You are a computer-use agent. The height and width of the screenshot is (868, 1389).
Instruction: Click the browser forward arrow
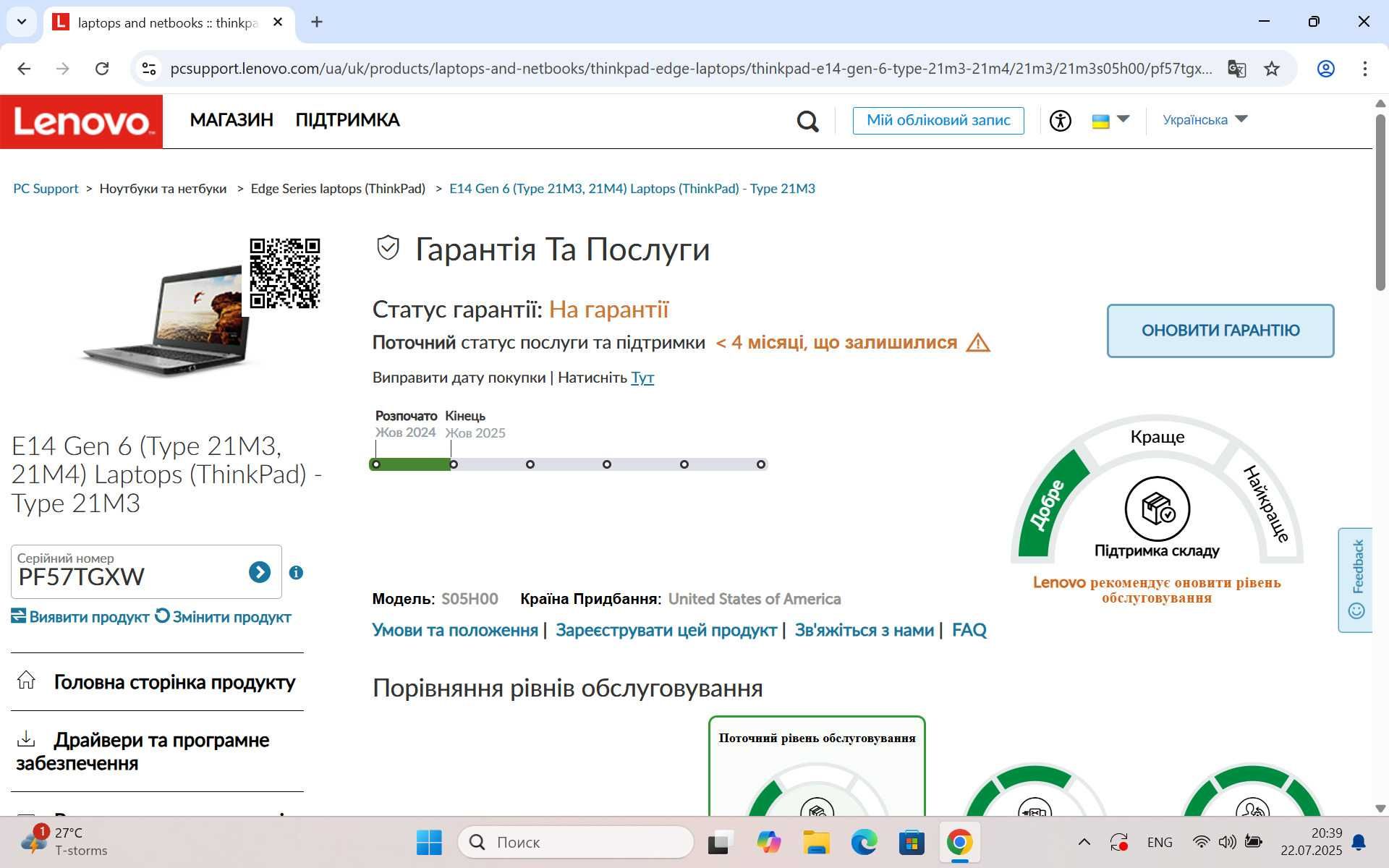coord(63,69)
